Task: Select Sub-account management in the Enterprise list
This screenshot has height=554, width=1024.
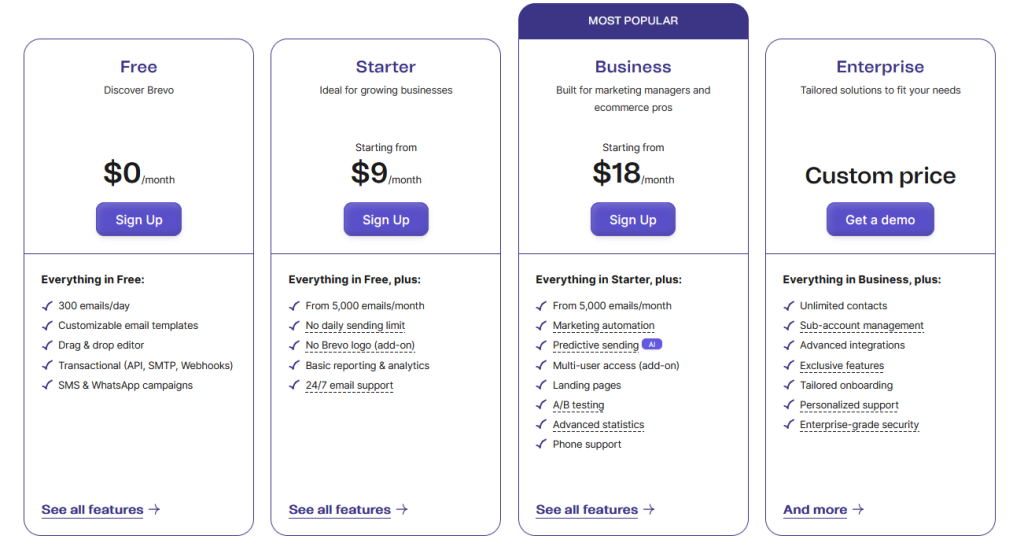Action: tap(861, 326)
